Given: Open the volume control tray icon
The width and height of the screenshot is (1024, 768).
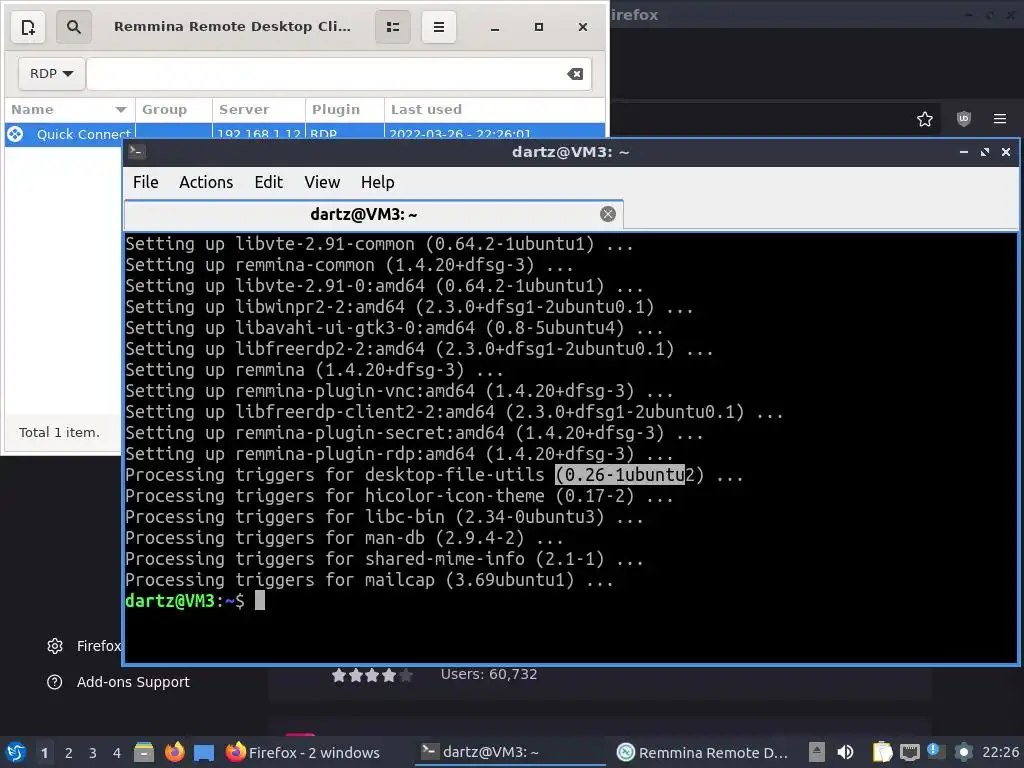Looking at the screenshot, I should pos(845,752).
